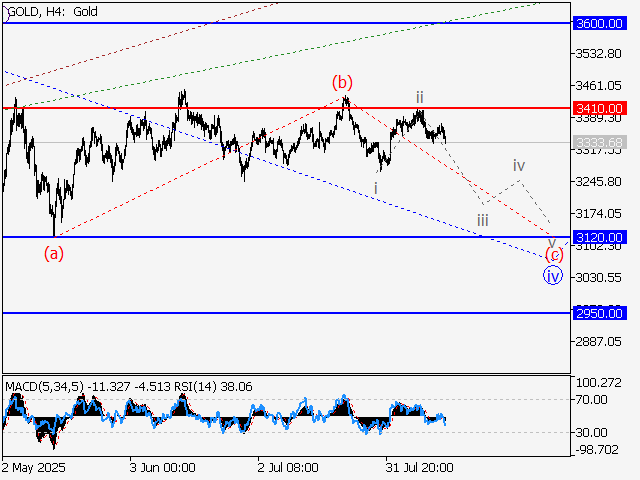The image size is (640, 480).
Task: Click the red (b) wave label
Action: click(343, 82)
